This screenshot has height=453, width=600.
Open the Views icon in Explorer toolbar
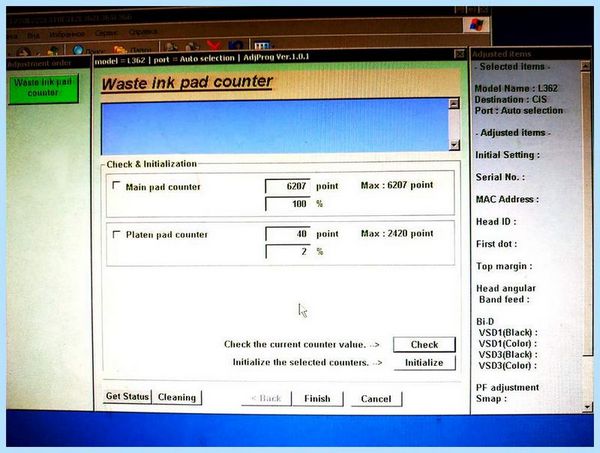tap(262, 46)
